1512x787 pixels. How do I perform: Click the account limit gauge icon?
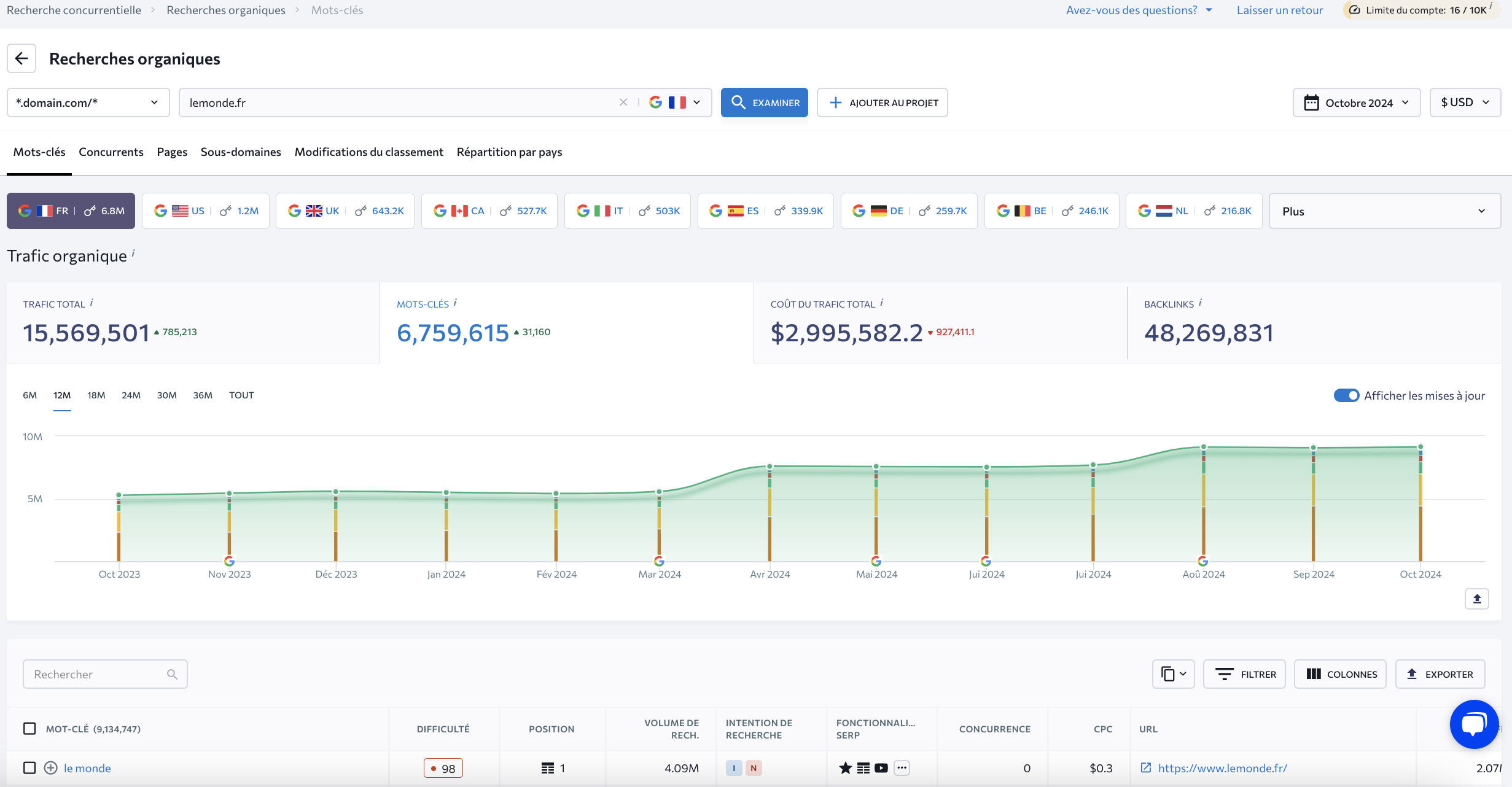1354,10
